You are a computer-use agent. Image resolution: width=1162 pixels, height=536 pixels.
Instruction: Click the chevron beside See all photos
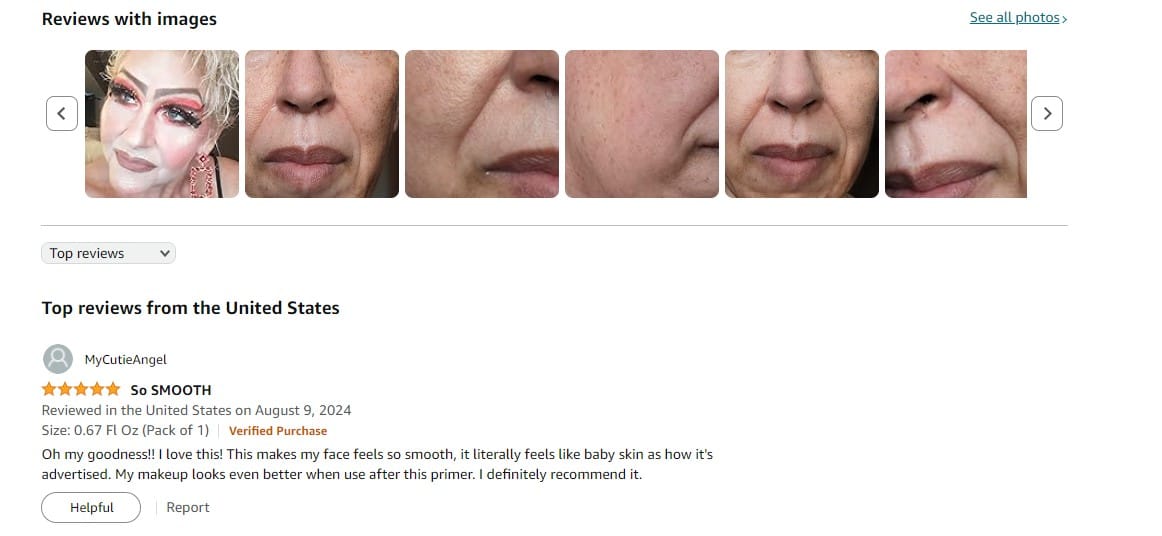point(1065,19)
